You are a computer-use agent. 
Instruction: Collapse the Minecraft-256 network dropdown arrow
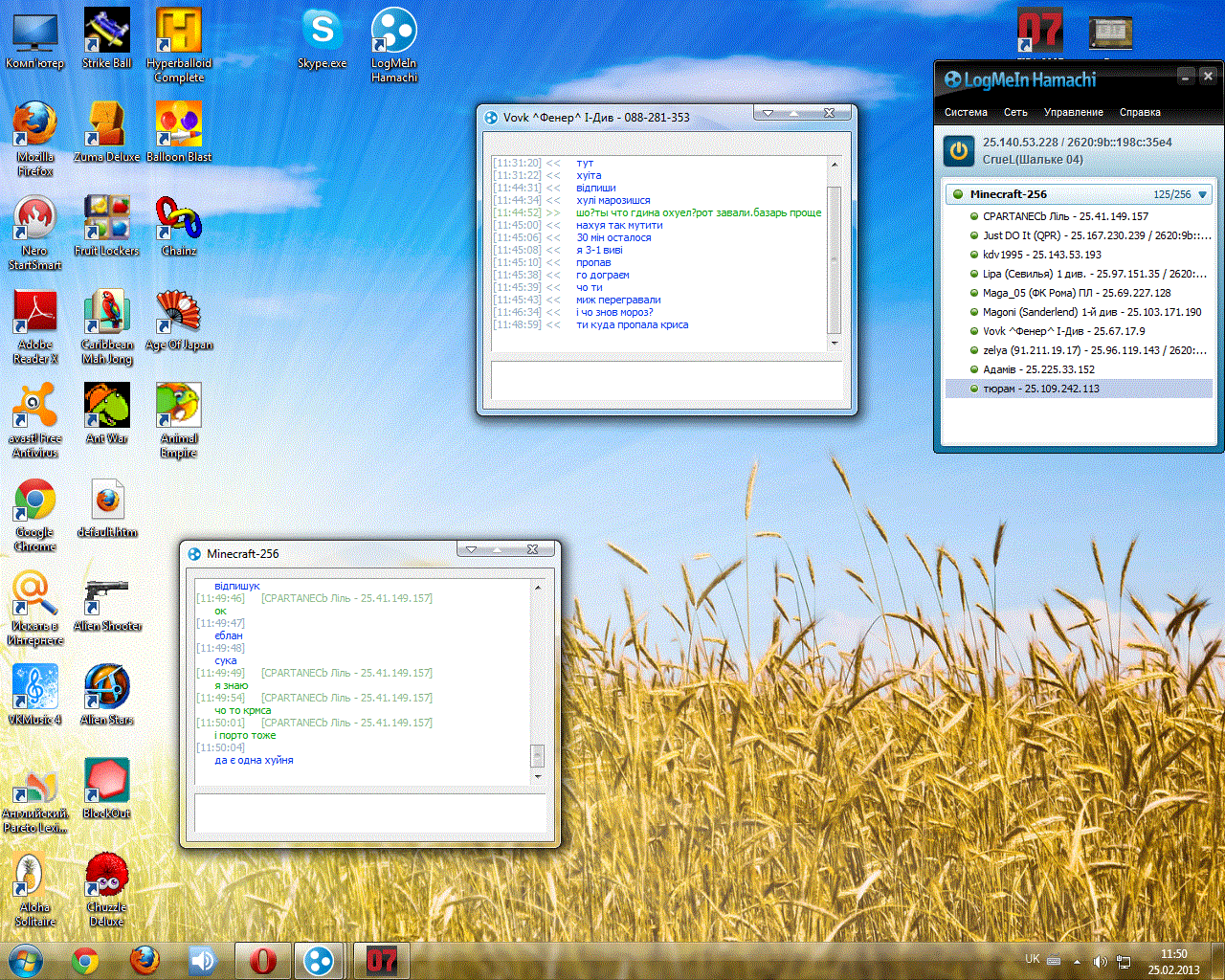(x=1203, y=194)
